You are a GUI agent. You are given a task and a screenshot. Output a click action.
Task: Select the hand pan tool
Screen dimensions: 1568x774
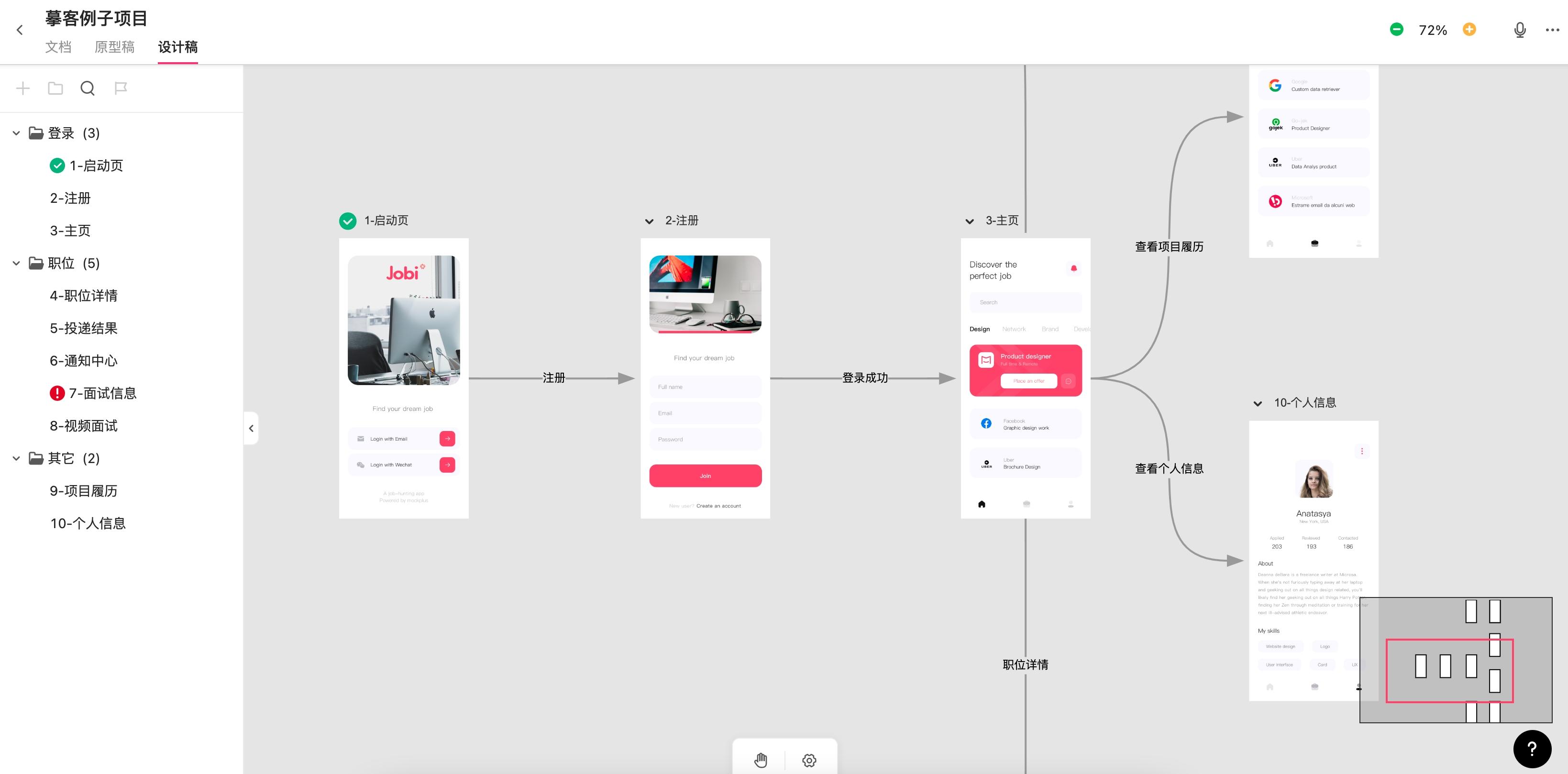(760, 760)
